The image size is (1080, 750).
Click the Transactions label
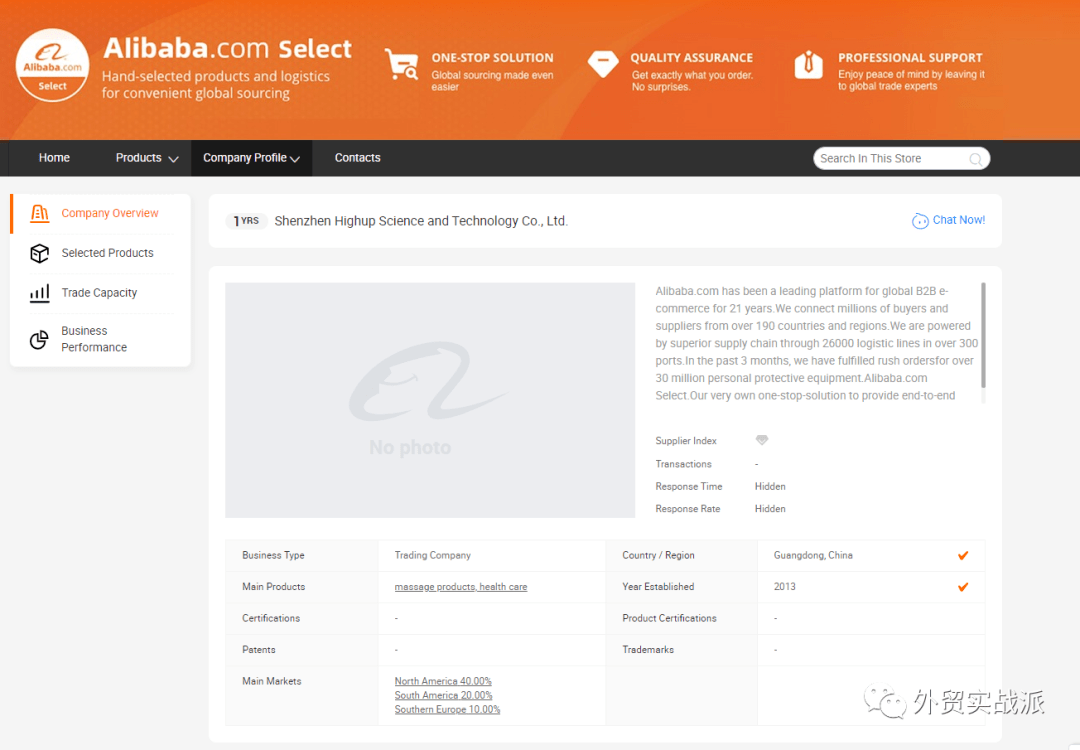[x=683, y=464]
